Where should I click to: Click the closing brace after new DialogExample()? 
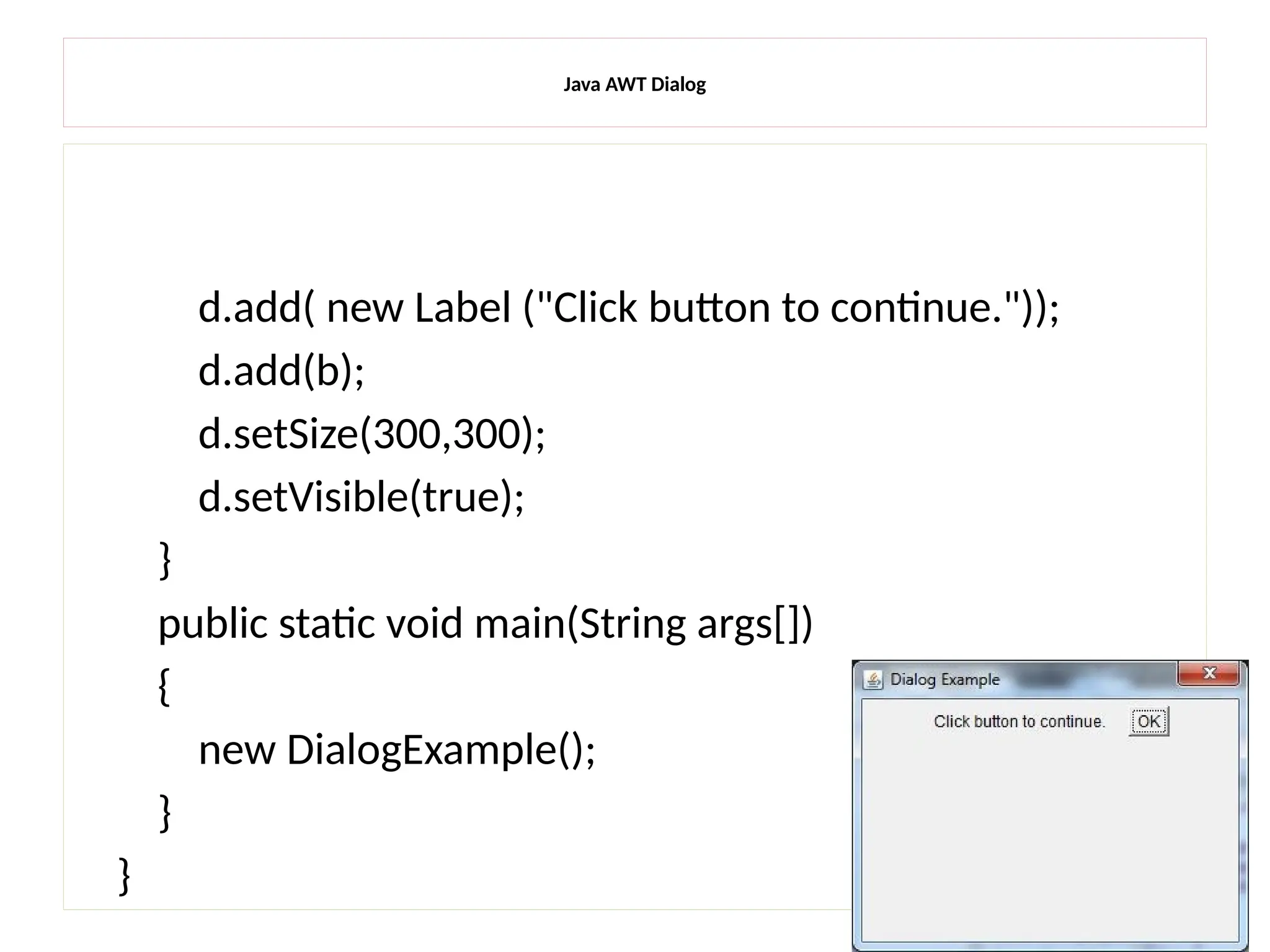(165, 813)
